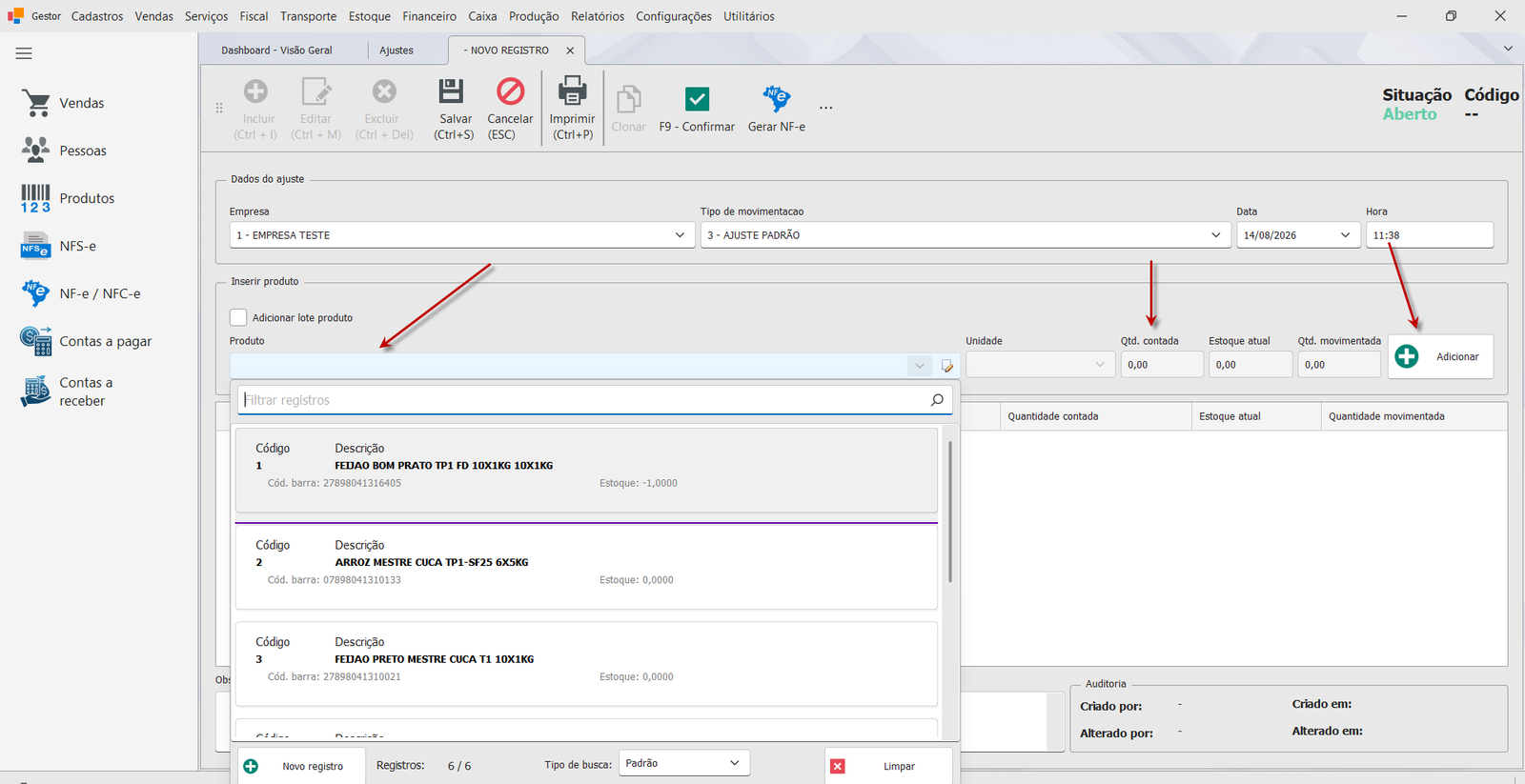Open the Data date picker dropdown

(x=1345, y=235)
